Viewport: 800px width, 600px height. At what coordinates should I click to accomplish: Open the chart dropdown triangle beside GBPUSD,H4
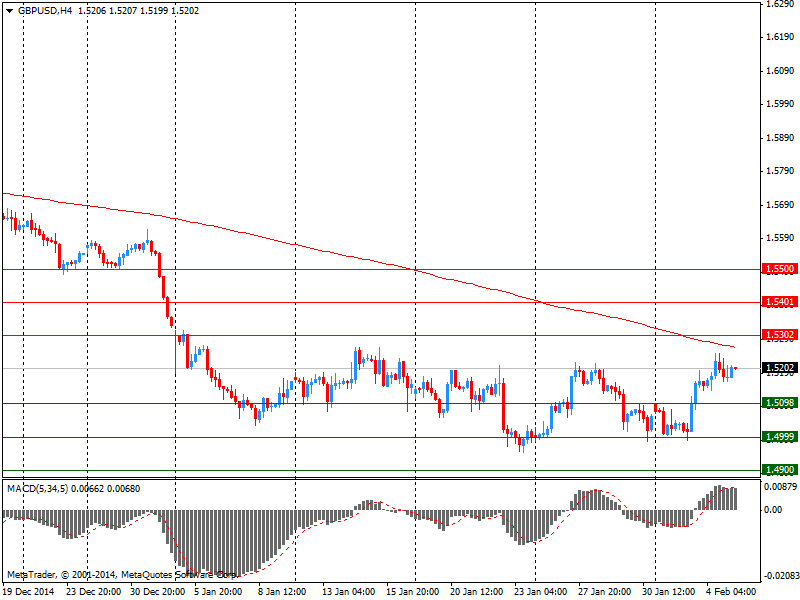[x=10, y=11]
